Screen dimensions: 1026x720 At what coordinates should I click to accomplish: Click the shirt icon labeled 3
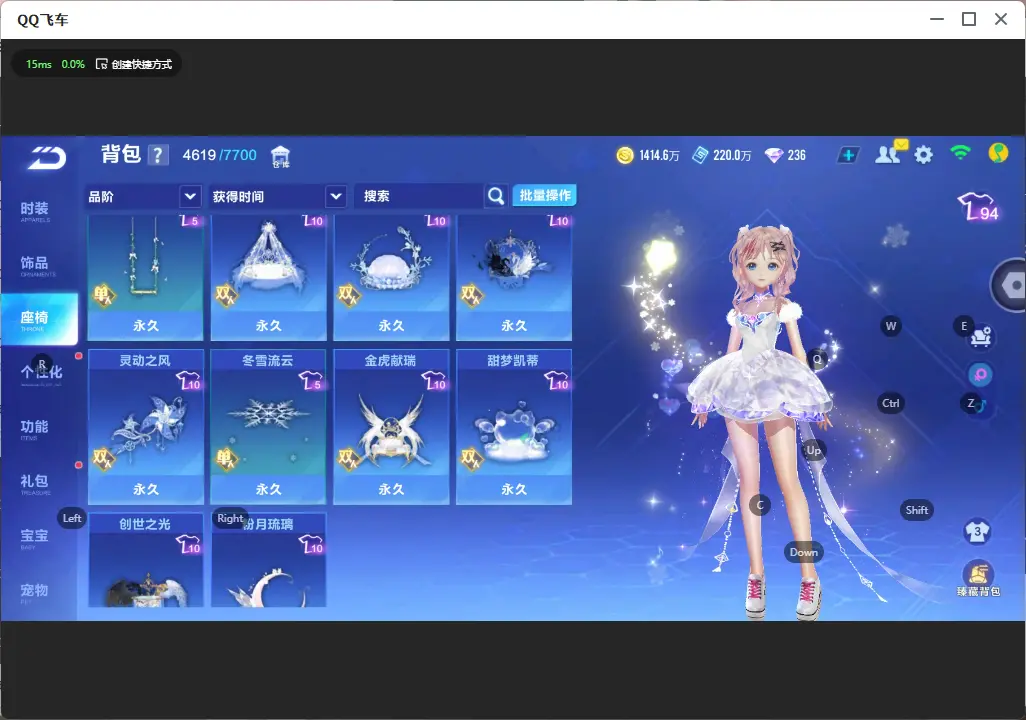(x=977, y=531)
